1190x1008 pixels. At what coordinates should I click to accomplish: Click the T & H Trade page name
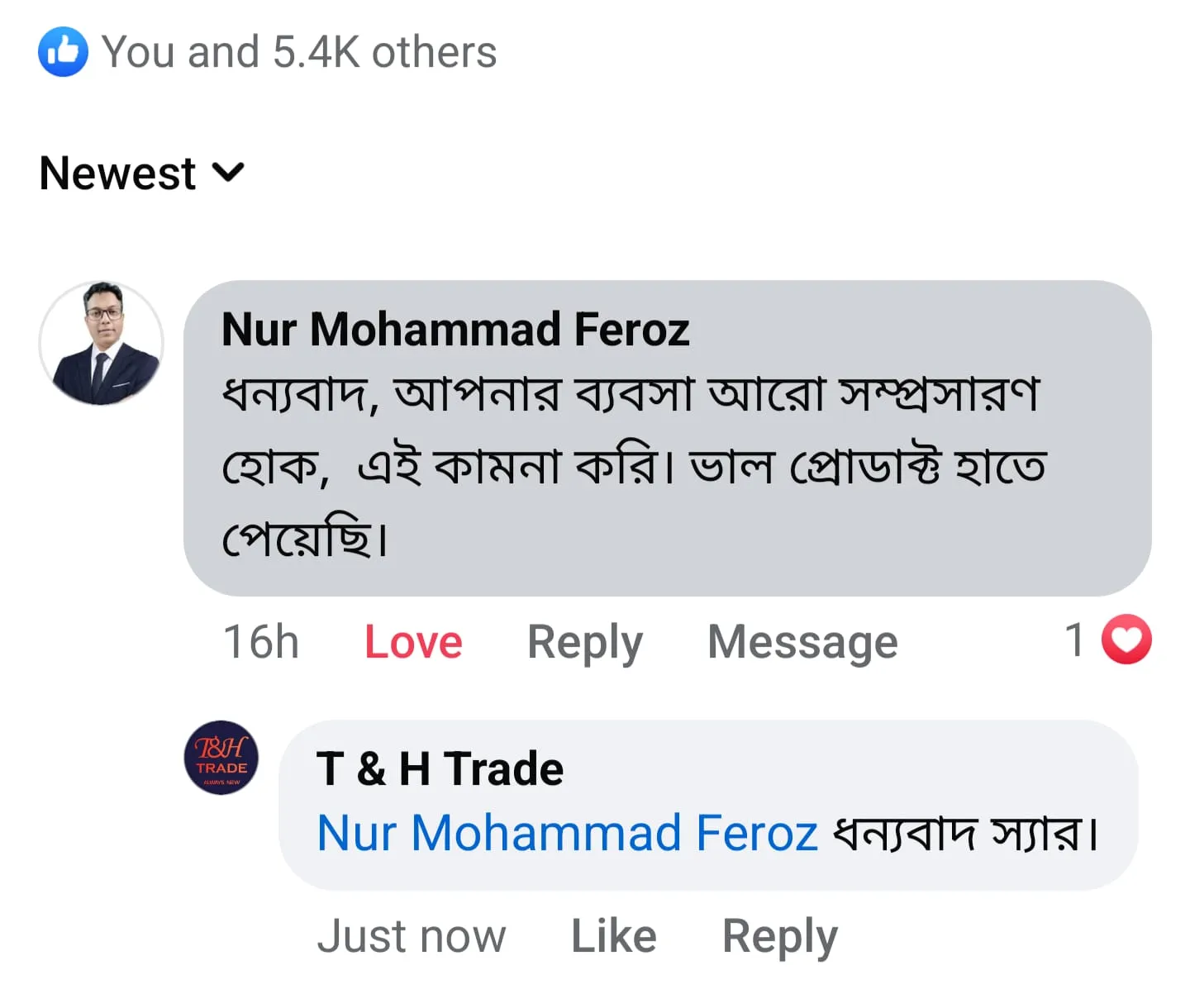point(440,768)
